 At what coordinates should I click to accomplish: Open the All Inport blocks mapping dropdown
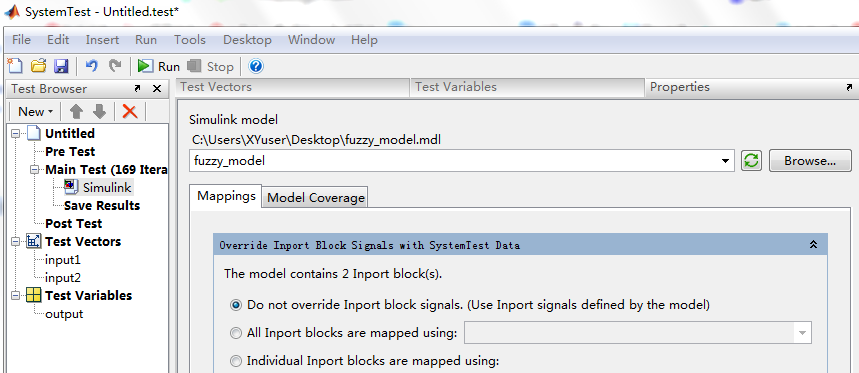[803, 332]
